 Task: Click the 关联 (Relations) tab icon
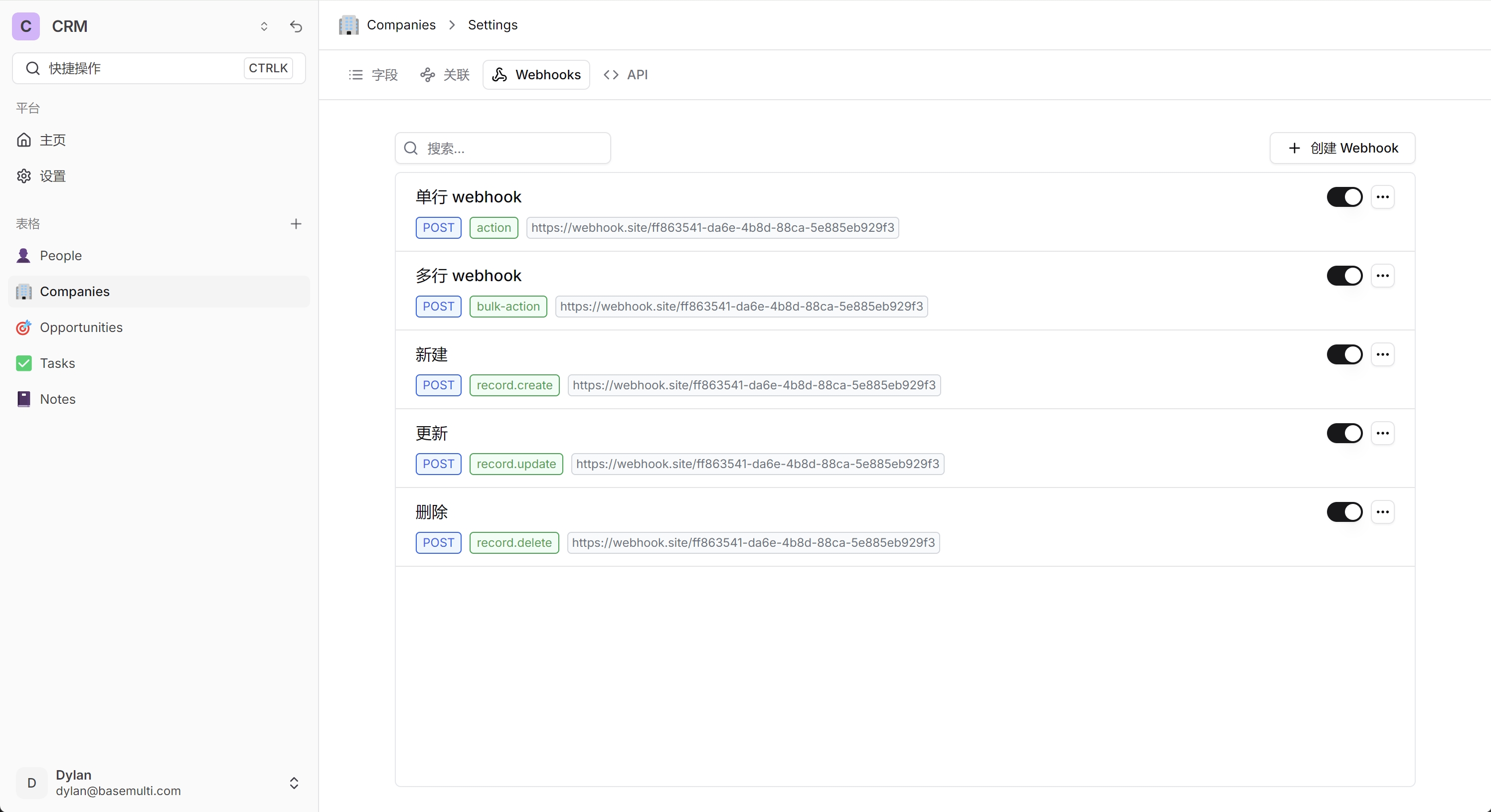pyautogui.click(x=427, y=74)
